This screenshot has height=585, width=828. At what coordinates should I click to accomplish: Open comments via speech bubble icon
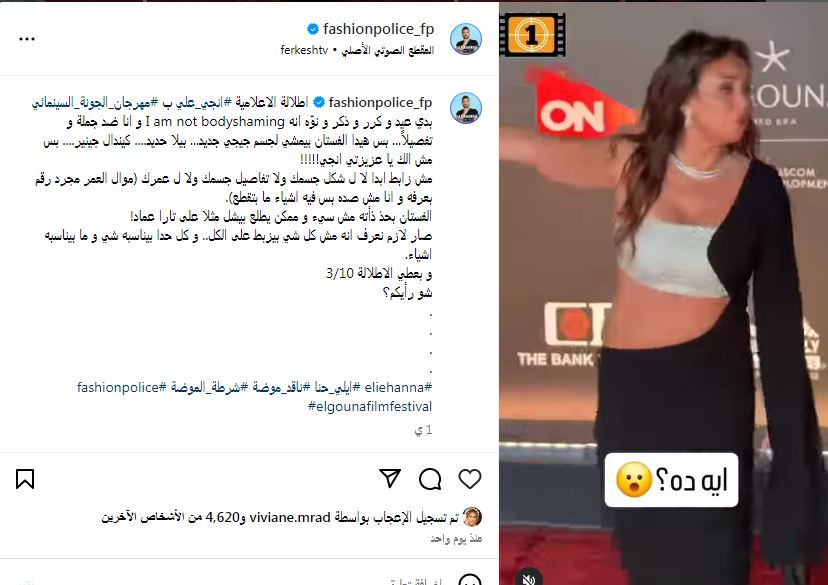430,479
